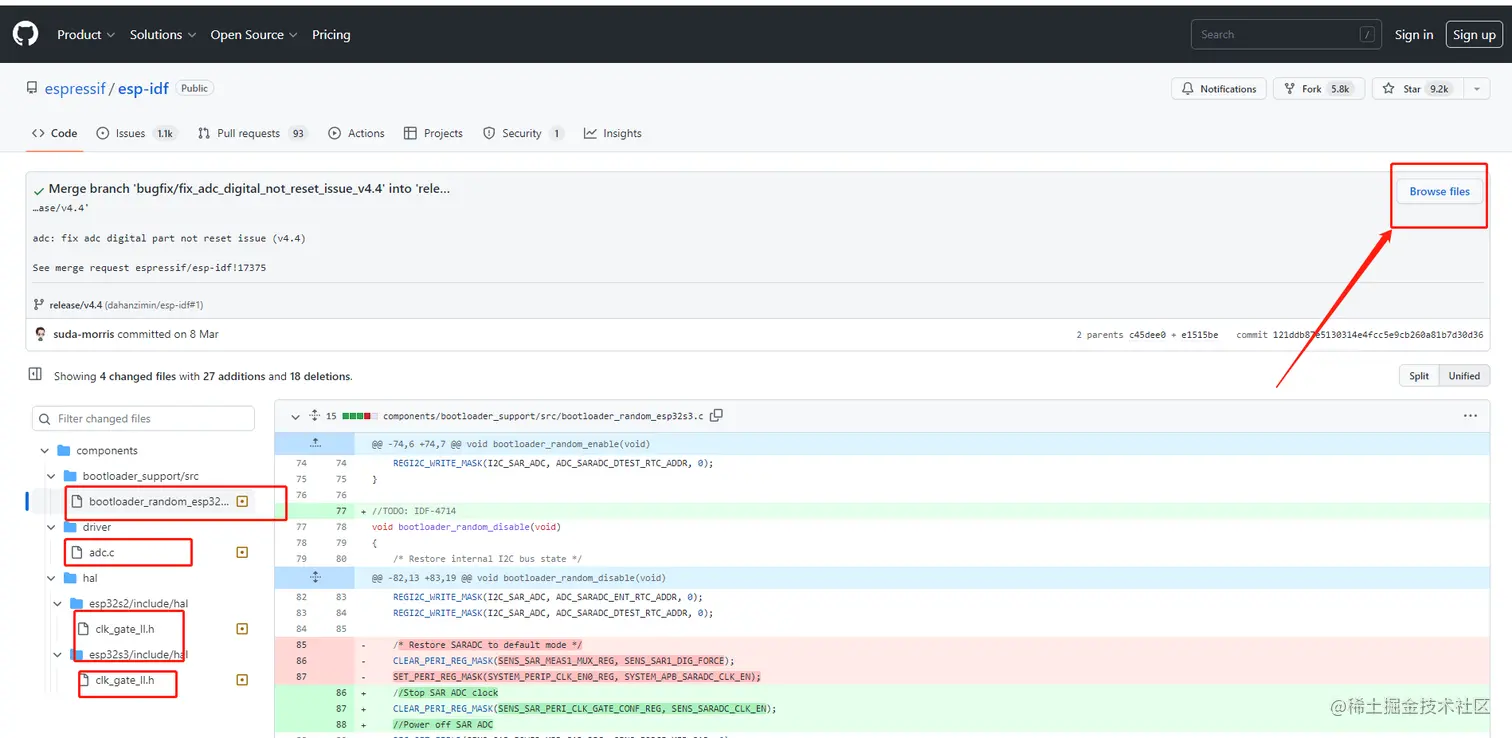Open the Actions tab
This screenshot has height=738, width=1512.
(x=356, y=133)
